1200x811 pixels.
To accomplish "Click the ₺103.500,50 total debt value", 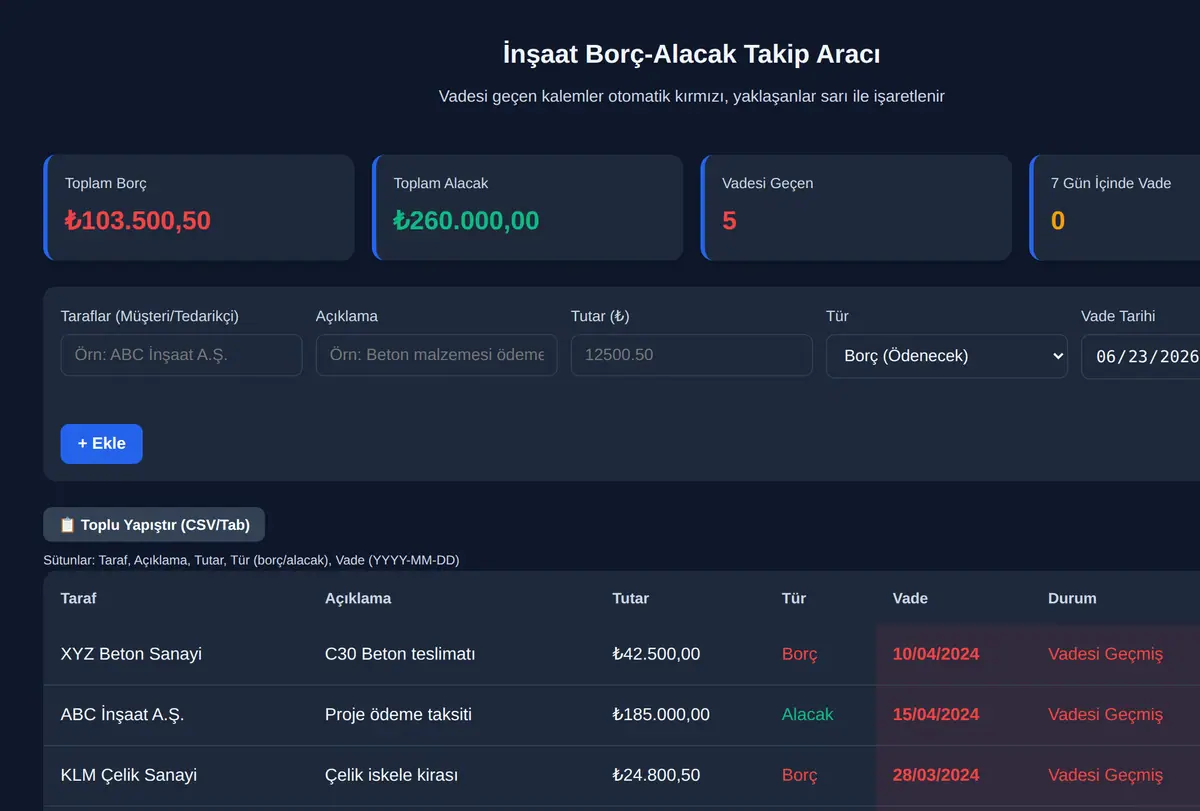I will [x=138, y=220].
